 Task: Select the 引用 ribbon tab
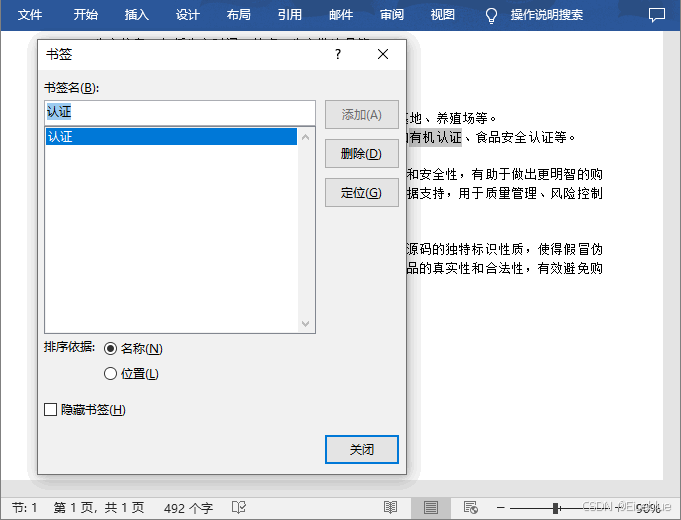click(290, 15)
